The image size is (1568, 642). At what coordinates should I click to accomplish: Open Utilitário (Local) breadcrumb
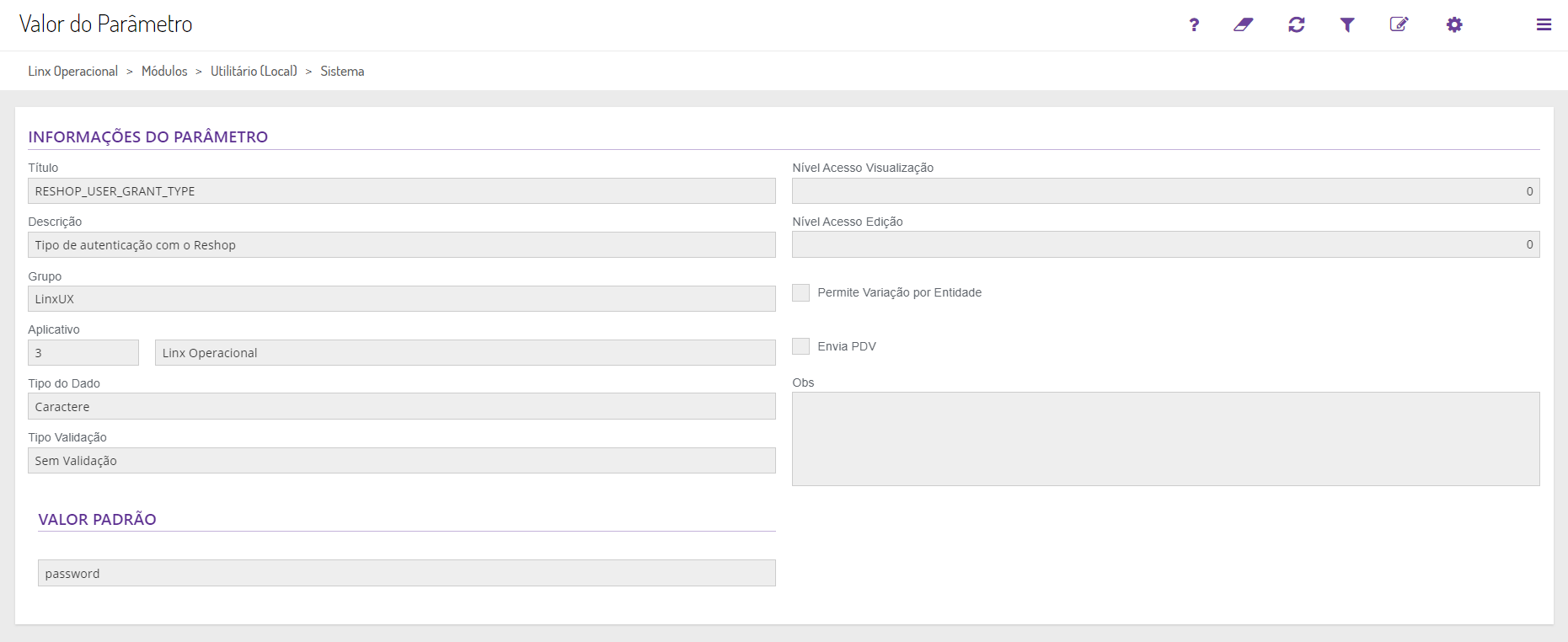pyautogui.click(x=254, y=72)
